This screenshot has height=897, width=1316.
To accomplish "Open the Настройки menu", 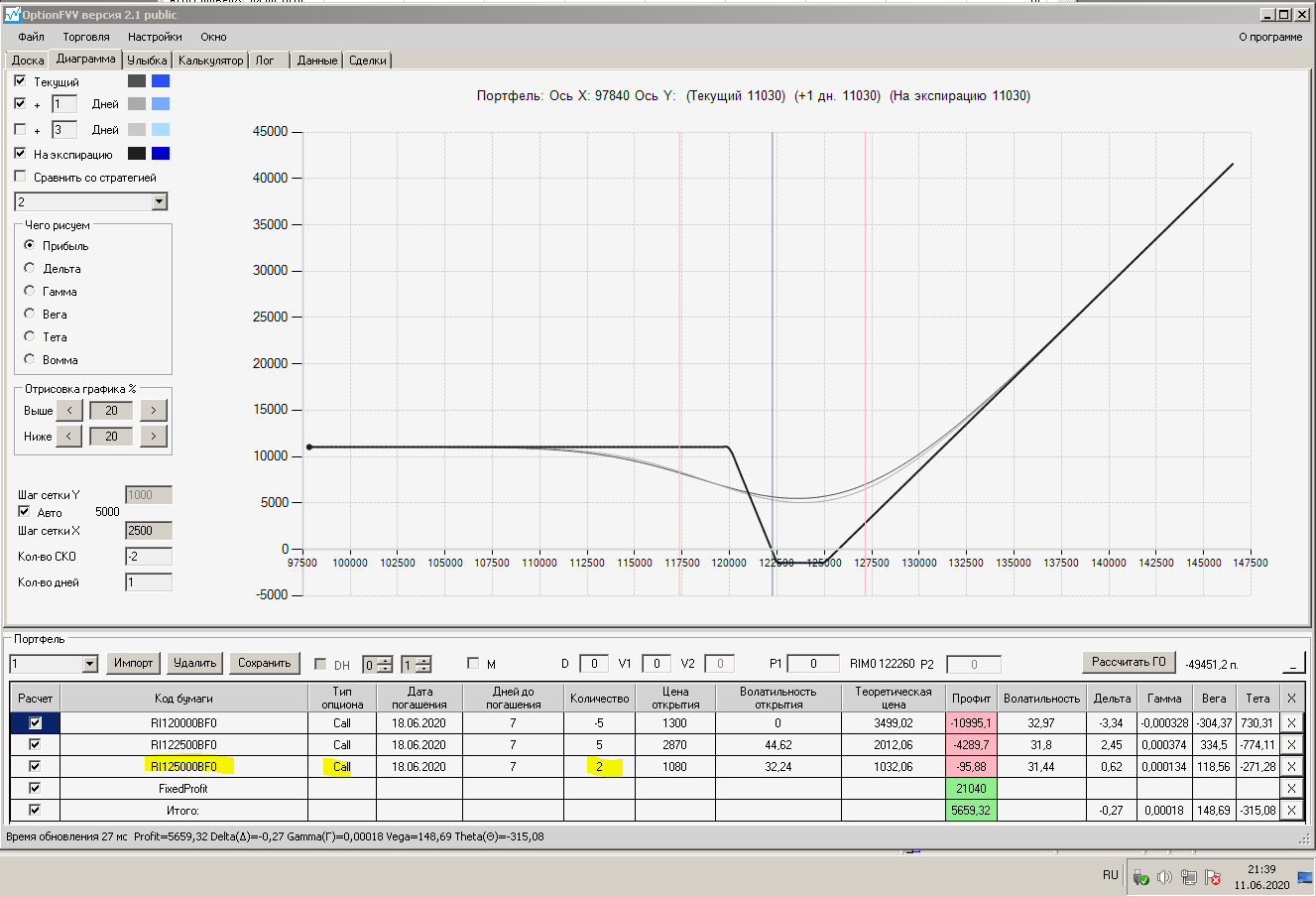I will click(x=155, y=37).
